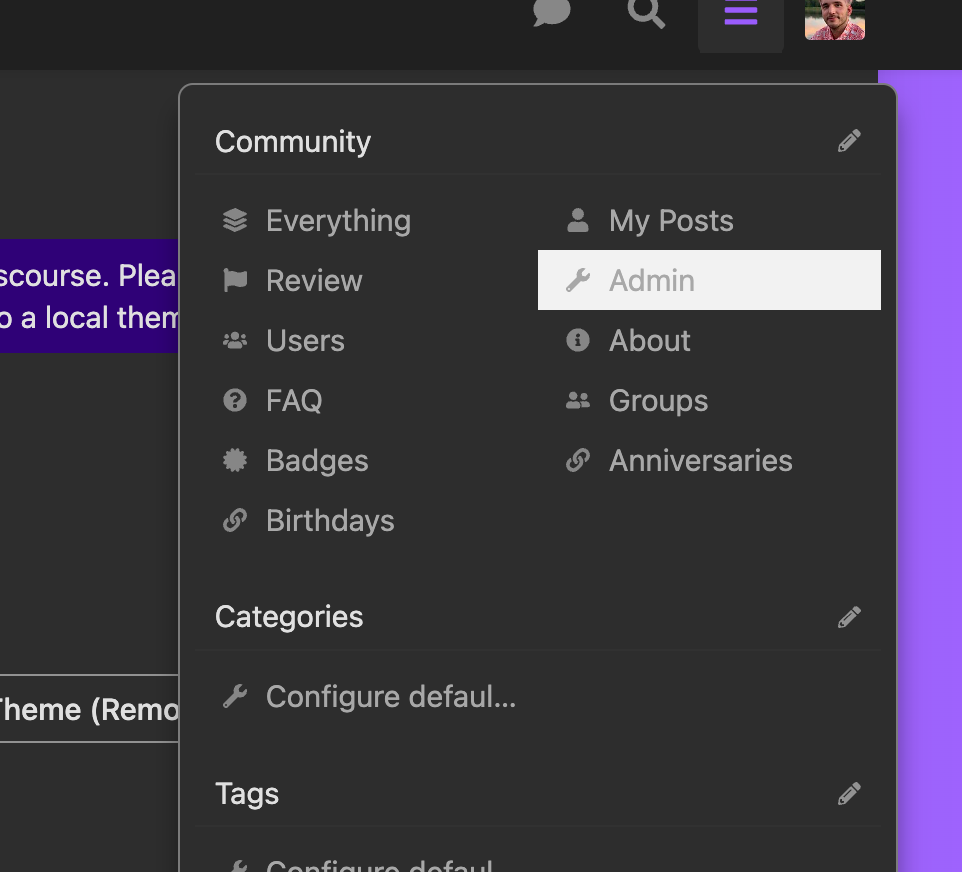Open Everything in Community menu
The height and width of the screenshot is (872, 962).
pyautogui.click(x=338, y=221)
